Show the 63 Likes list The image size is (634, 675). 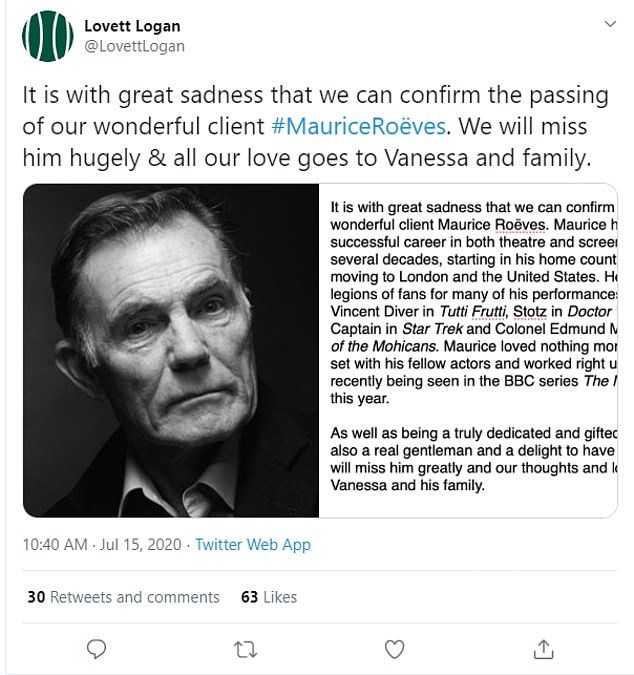(269, 597)
